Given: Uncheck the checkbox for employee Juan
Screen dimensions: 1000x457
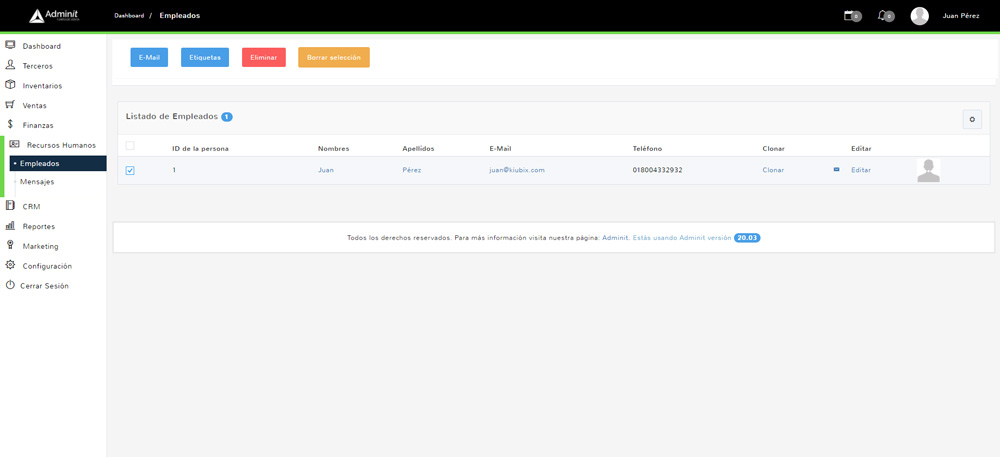Looking at the screenshot, I should pos(130,171).
